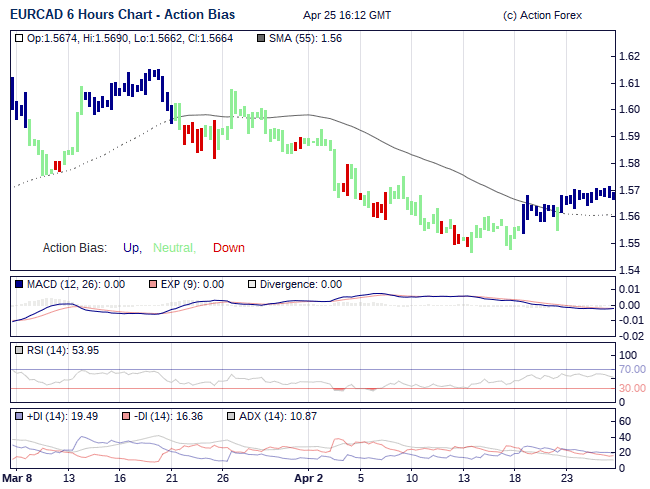Click the Op:1.5674 open price value
The image size is (650, 489).
(x=52, y=39)
